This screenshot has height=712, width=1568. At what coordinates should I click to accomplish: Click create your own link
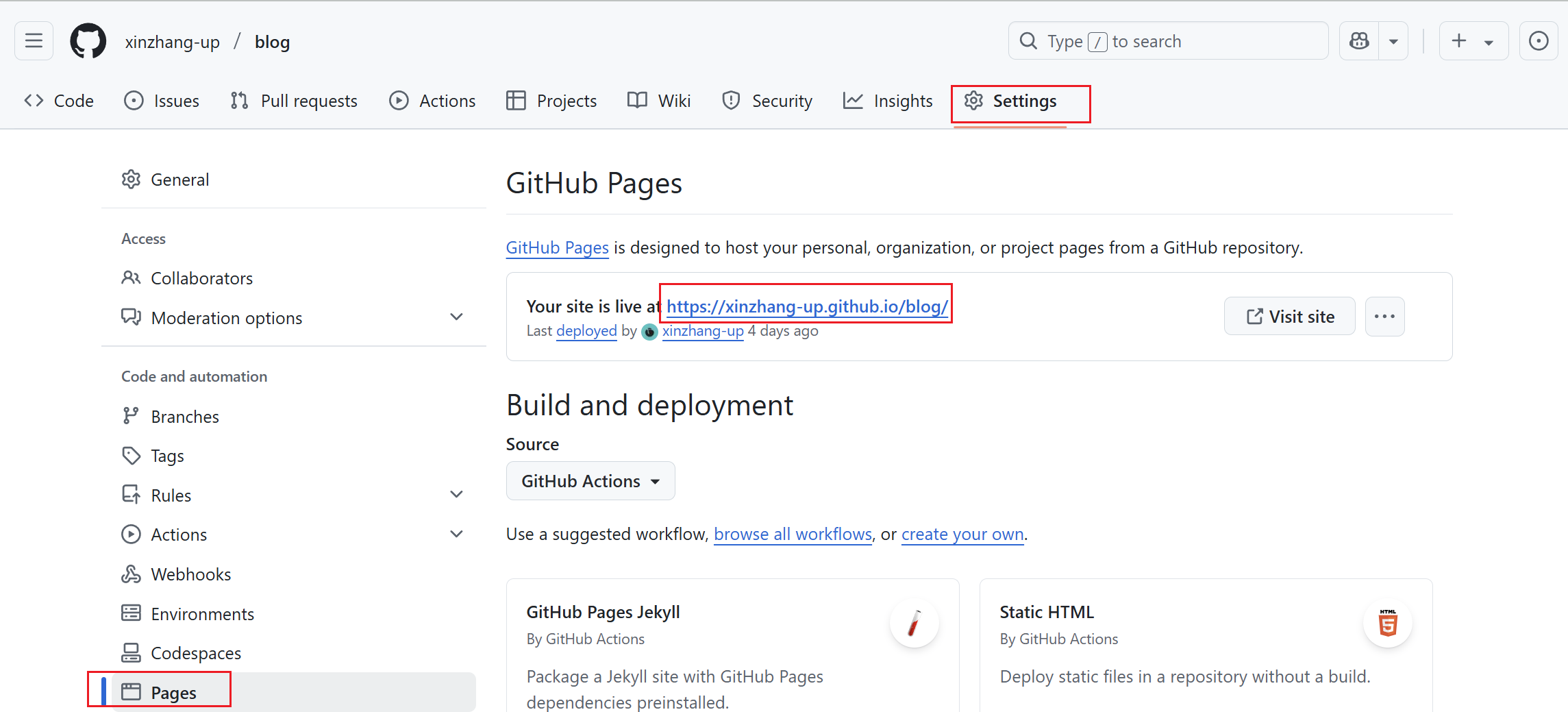[x=962, y=534]
